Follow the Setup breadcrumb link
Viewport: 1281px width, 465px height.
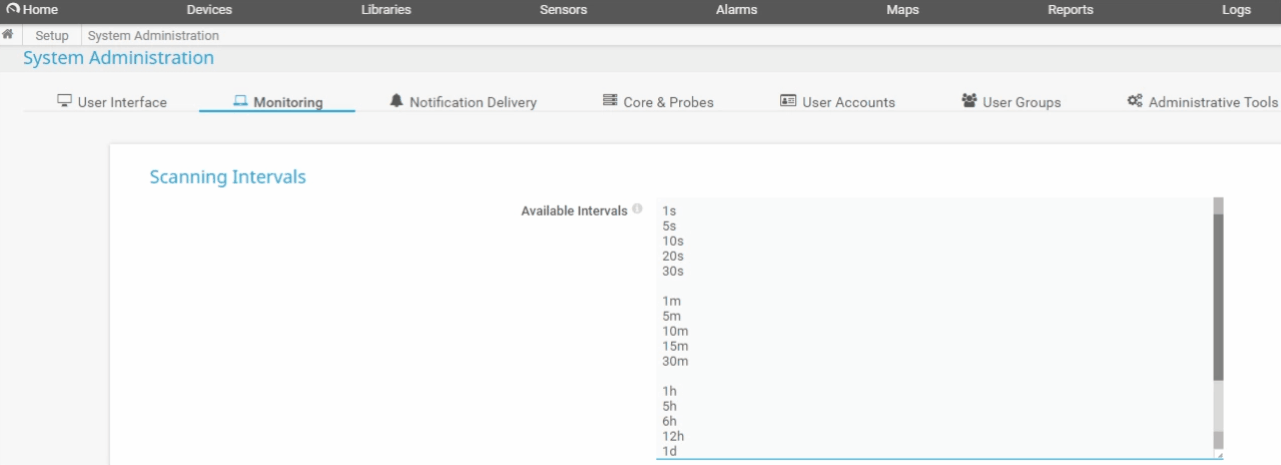coord(52,35)
